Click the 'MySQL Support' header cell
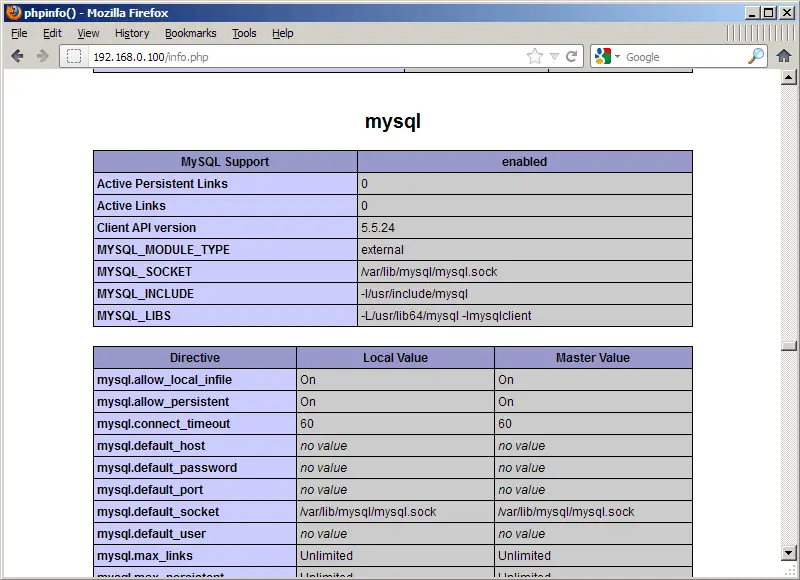 (225, 162)
